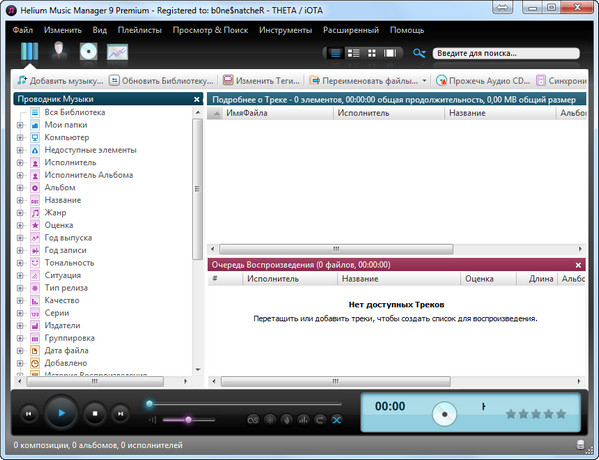Open dropdown arrow next to Переименовать файлы
The image size is (599, 460).
point(424,81)
